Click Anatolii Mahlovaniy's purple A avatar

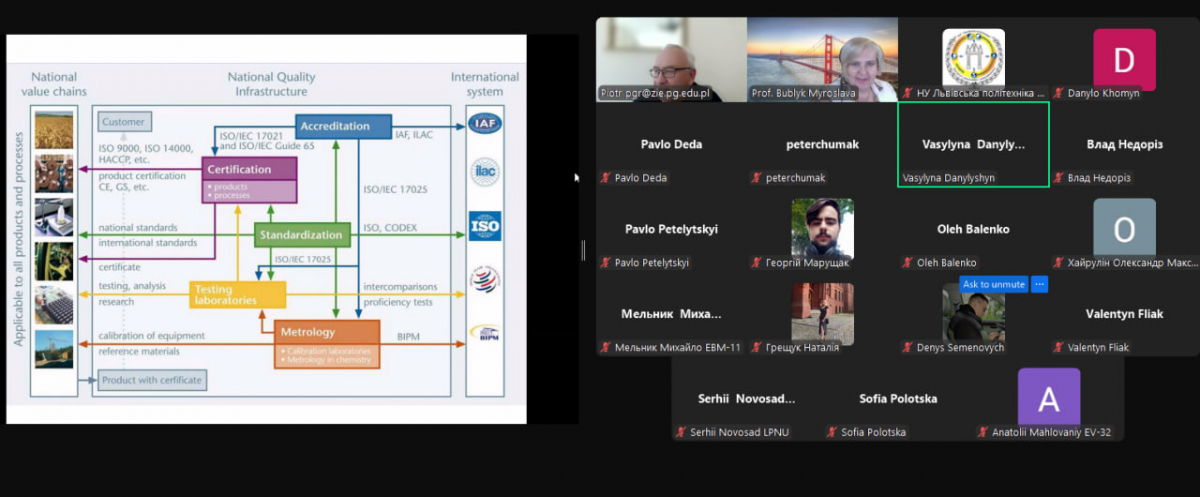(x=1048, y=397)
